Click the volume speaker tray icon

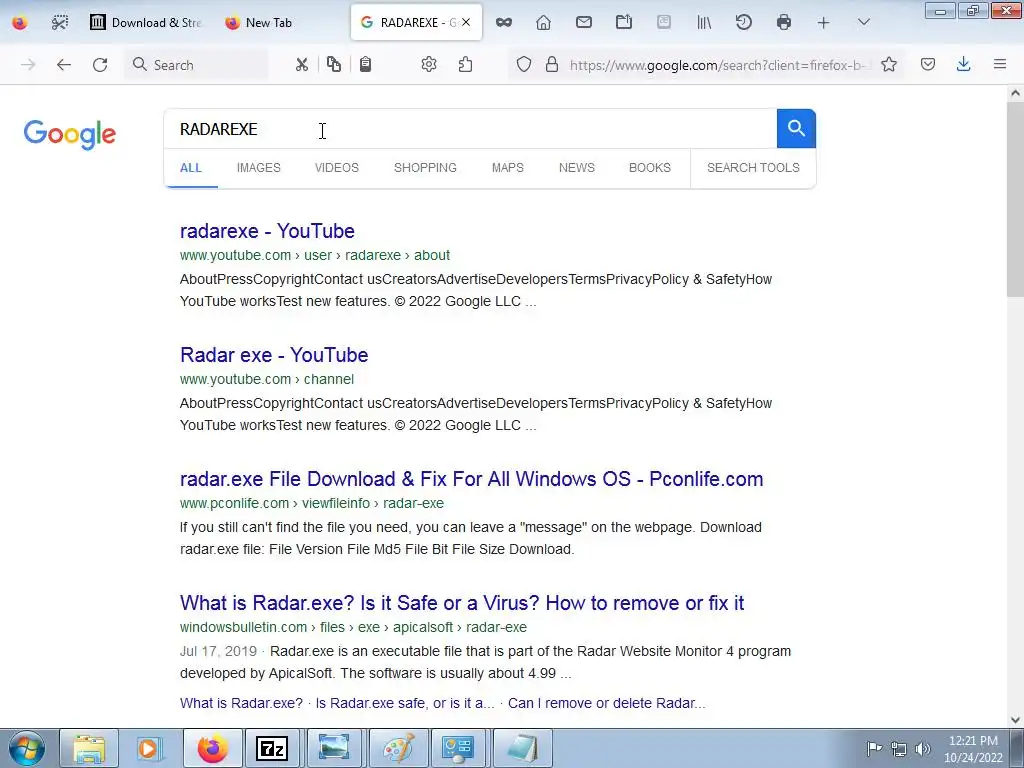pyautogui.click(x=922, y=749)
